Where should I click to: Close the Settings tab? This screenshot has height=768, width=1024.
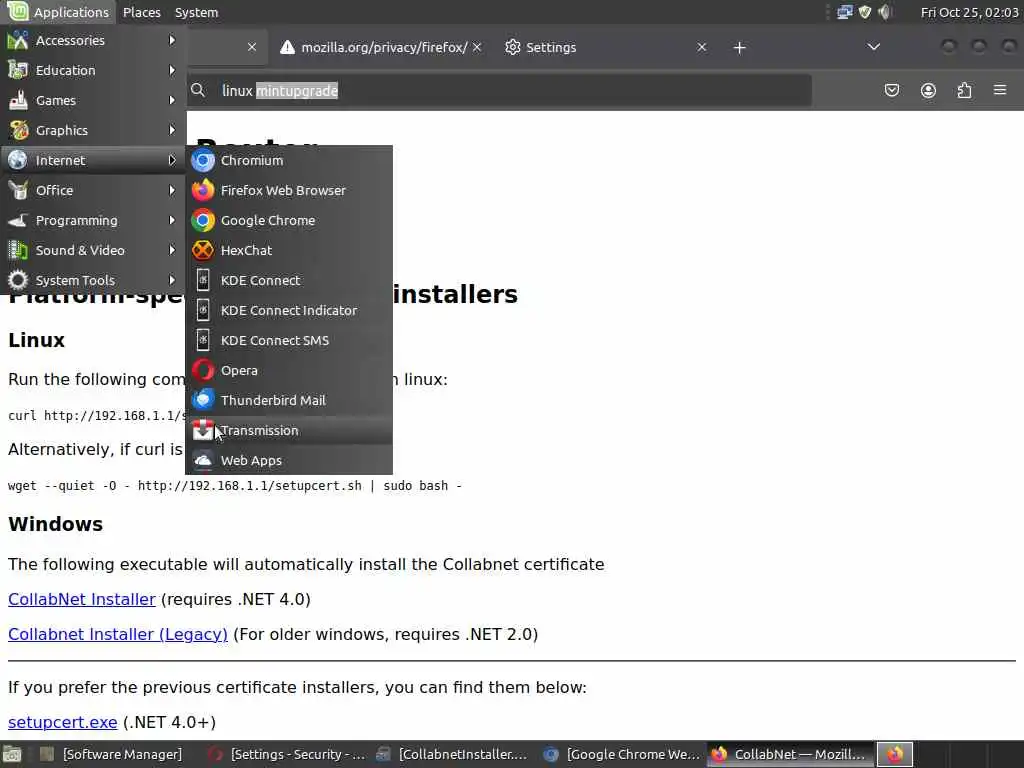(x=701, y=47)
